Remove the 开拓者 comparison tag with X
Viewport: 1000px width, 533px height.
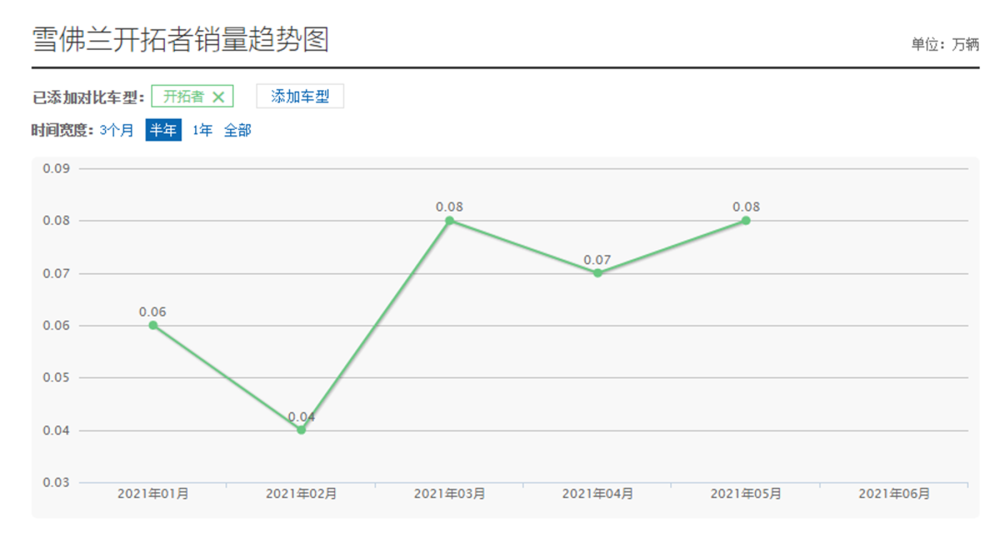(x=218, y=97)
